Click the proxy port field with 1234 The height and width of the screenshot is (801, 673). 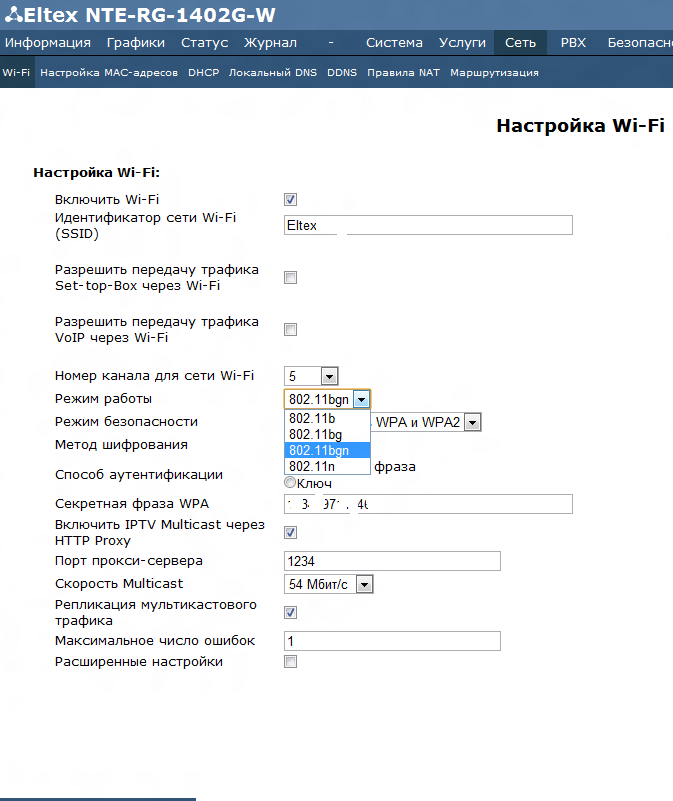[392, 561]
